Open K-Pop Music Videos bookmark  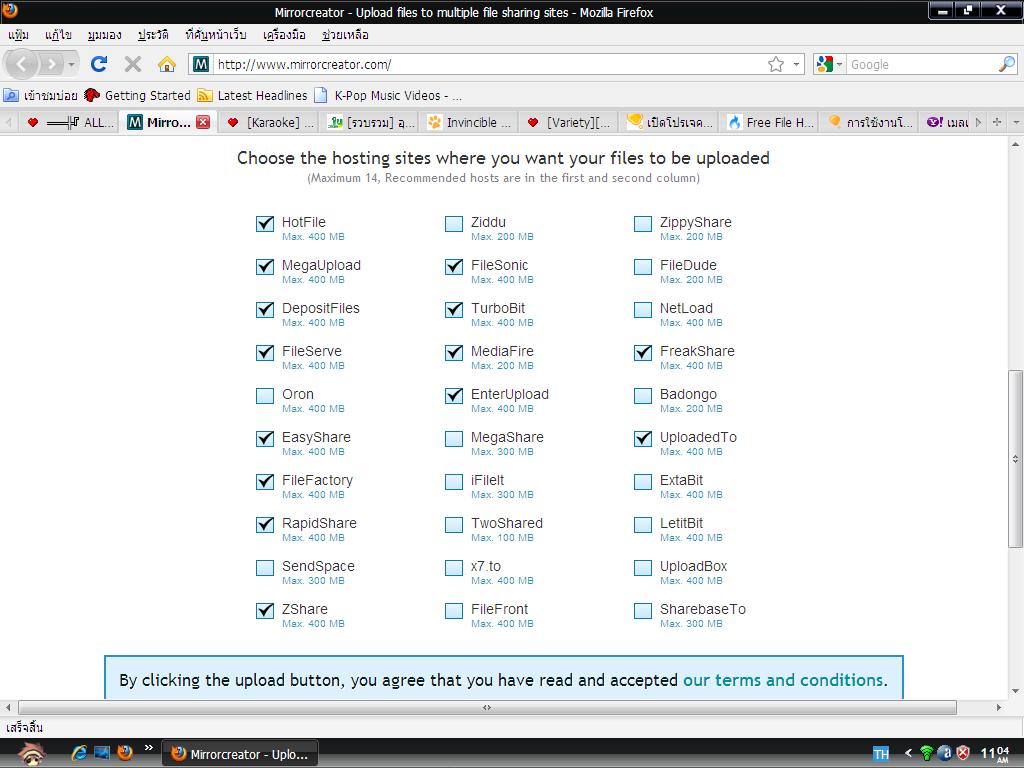388,95
